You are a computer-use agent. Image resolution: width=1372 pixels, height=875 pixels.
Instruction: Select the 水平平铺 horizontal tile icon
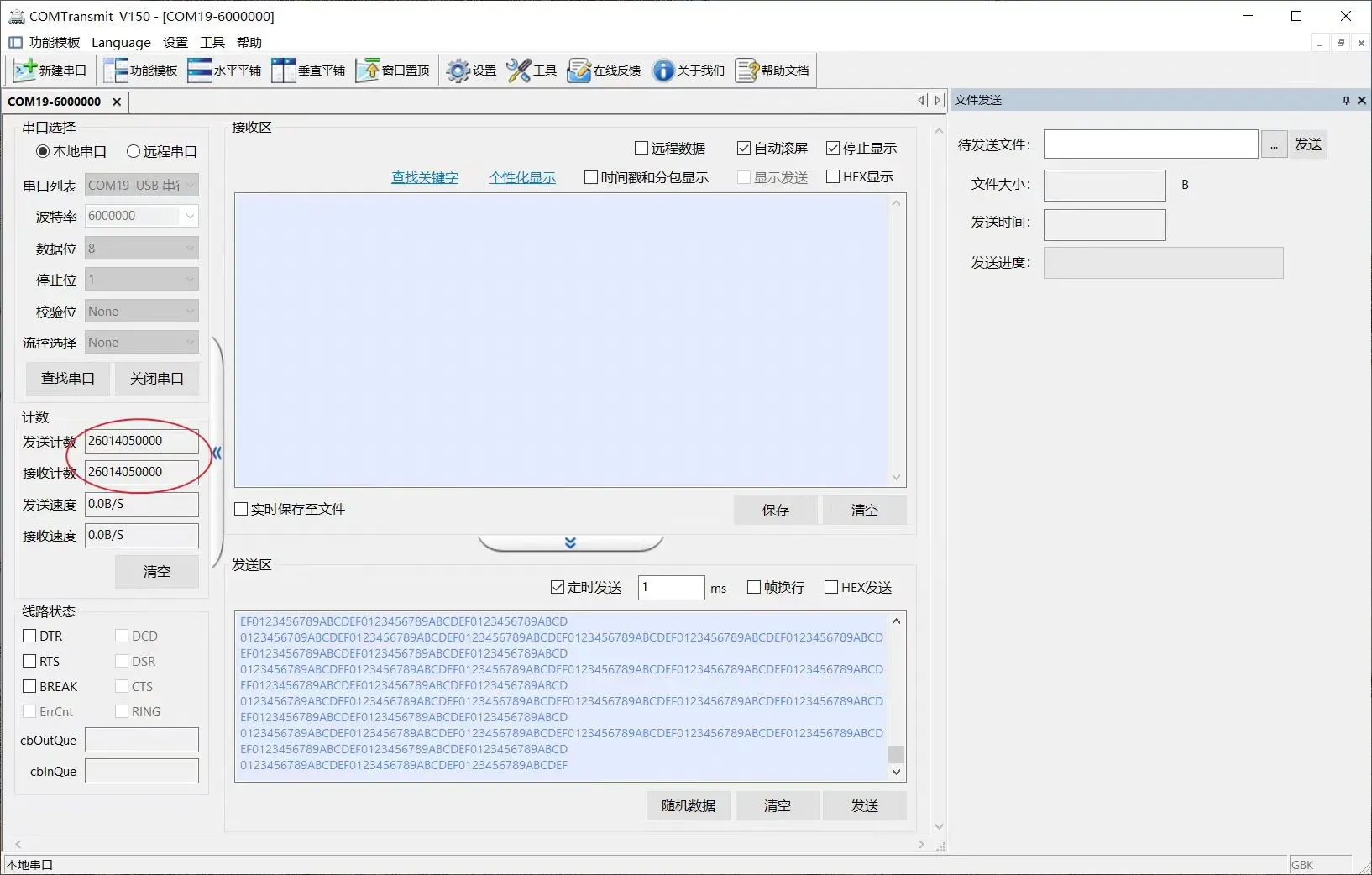[x=200, y=71]
